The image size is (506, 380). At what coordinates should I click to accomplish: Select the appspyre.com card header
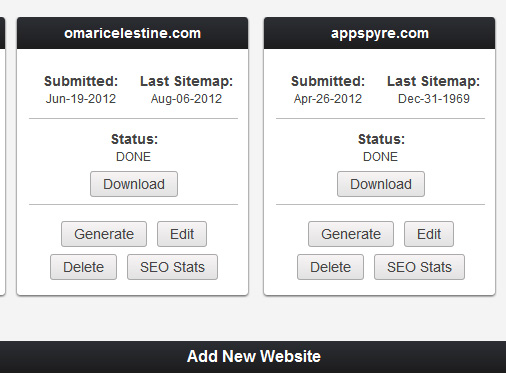379,33
